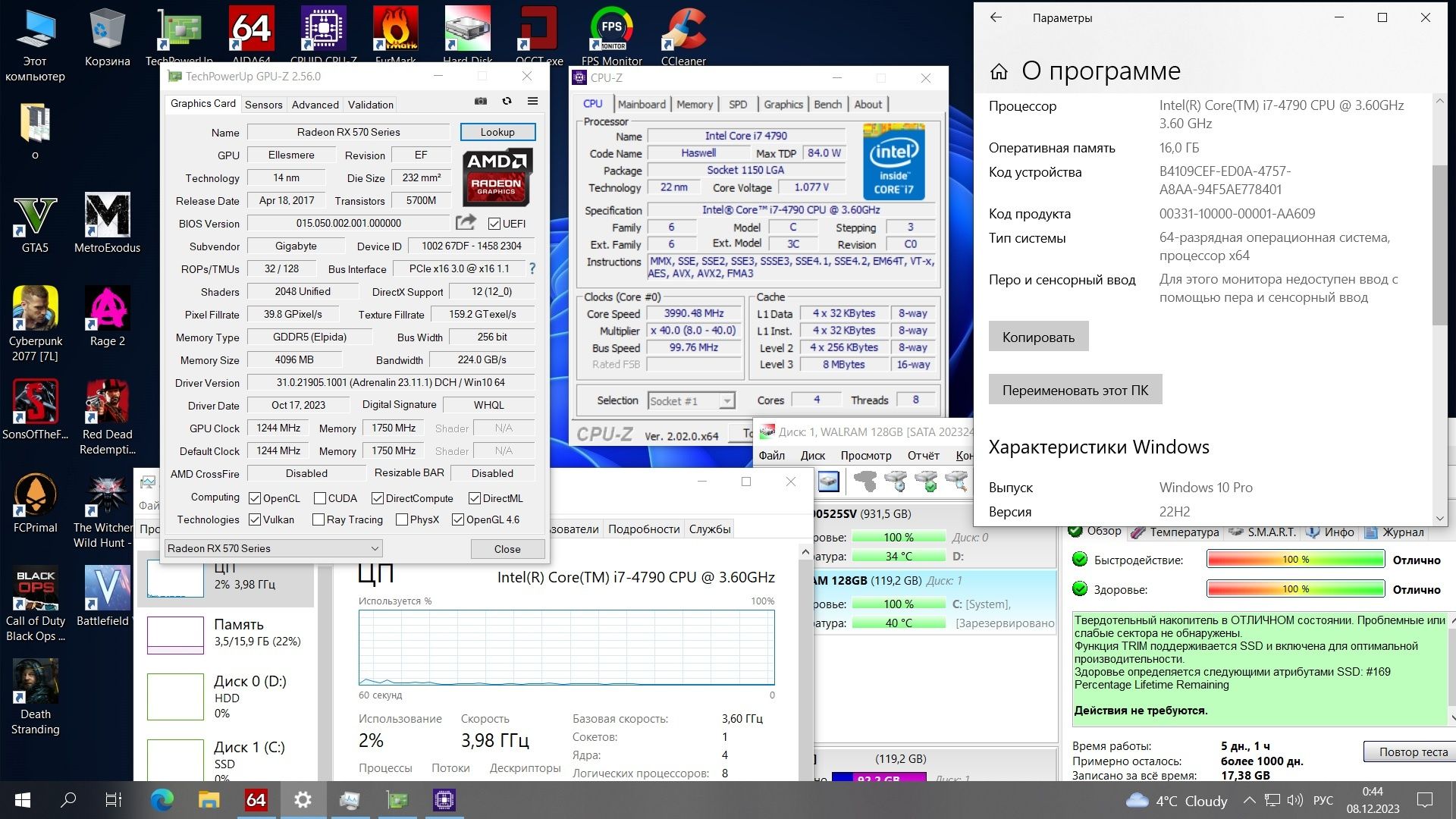Image resolution: width=1456 pixels, height=819 pixels.
Task: Click the selected disk icon in Hard Disk Sentinel toolbar
Action: (828, 481)
